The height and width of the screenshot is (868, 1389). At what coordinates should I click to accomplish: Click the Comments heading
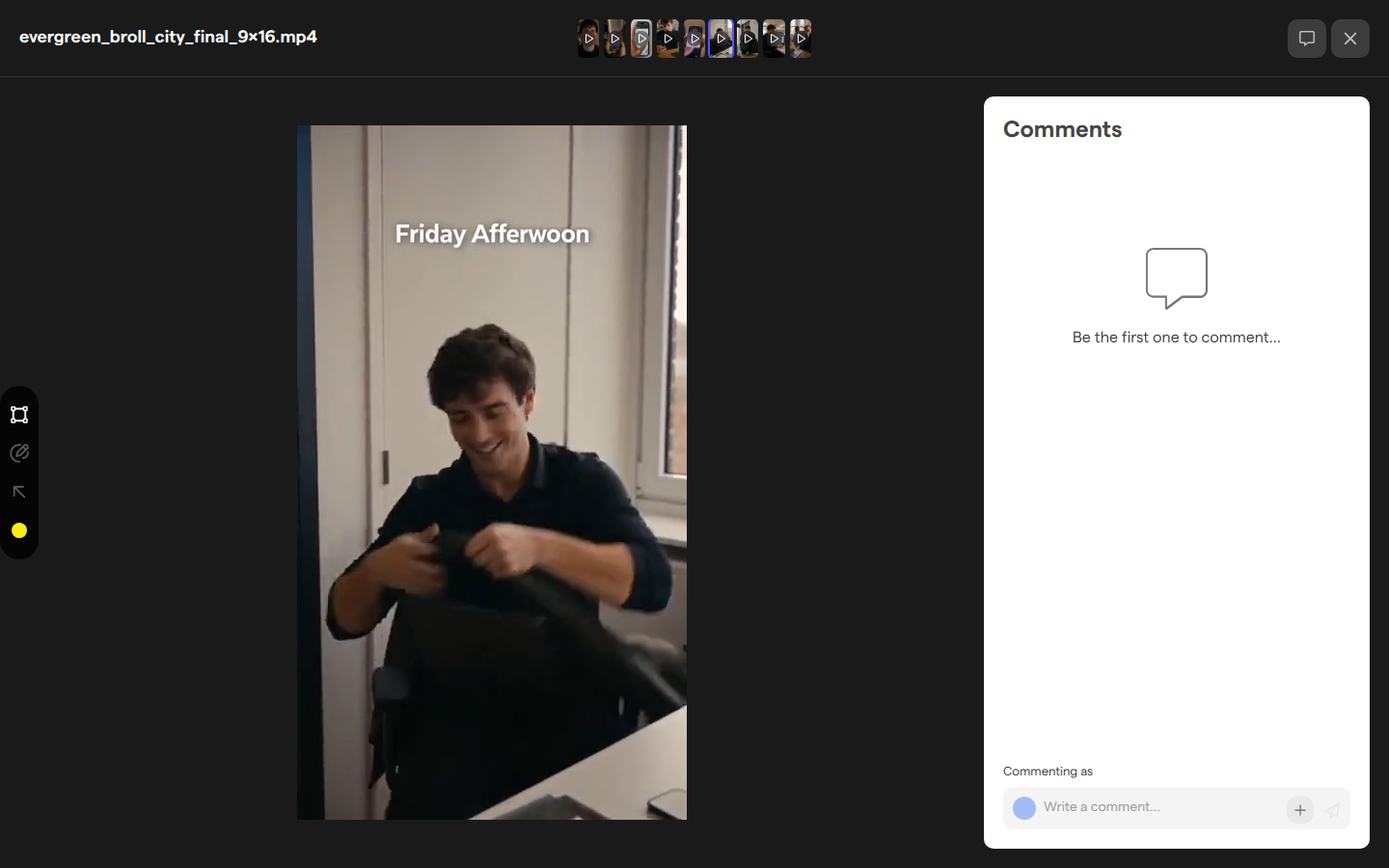pos(1062,129)
